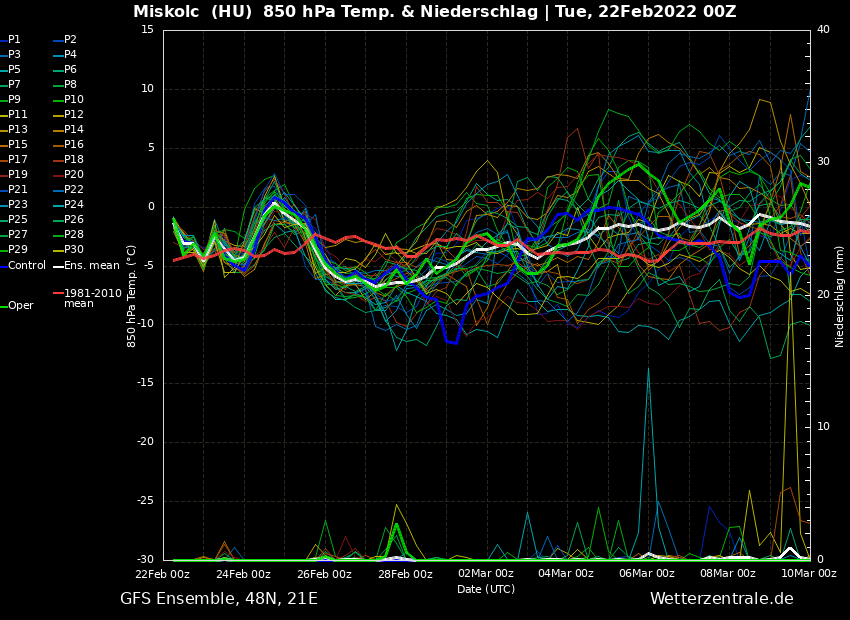Image resolution: width=850 pixels, height=620 pixels.
Task: Select the P10 legend label
Action: click(74, 100)
